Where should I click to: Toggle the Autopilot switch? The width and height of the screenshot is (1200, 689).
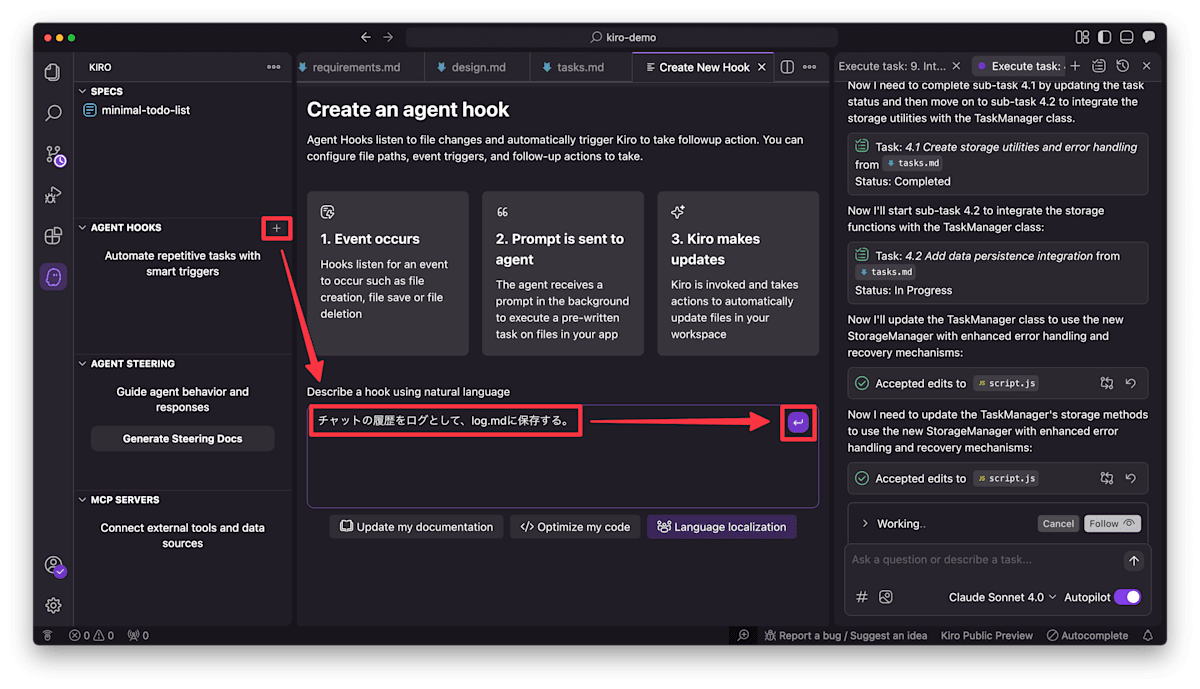1127,597
